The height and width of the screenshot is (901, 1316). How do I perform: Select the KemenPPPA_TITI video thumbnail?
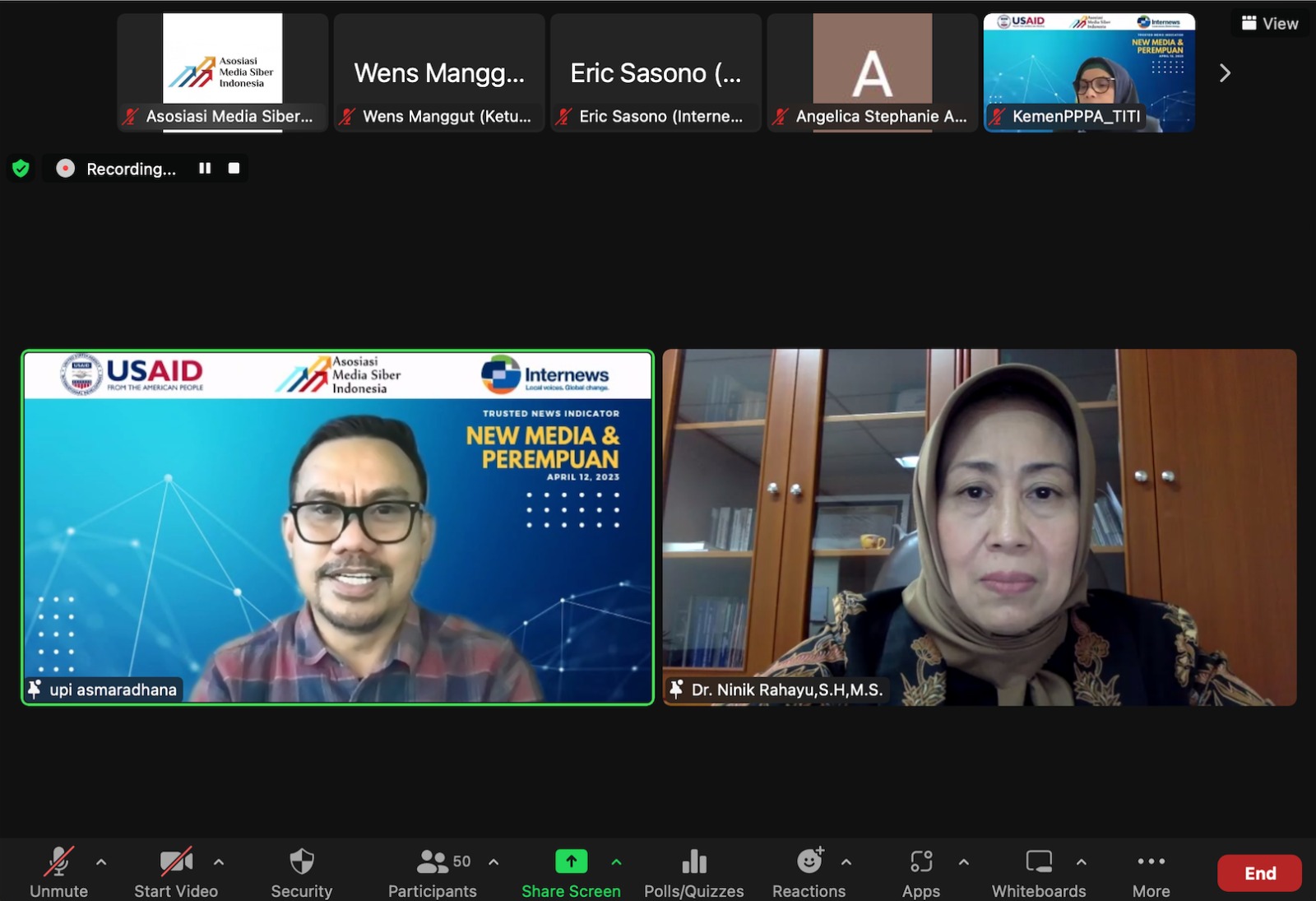click(x=1089, y=72)
